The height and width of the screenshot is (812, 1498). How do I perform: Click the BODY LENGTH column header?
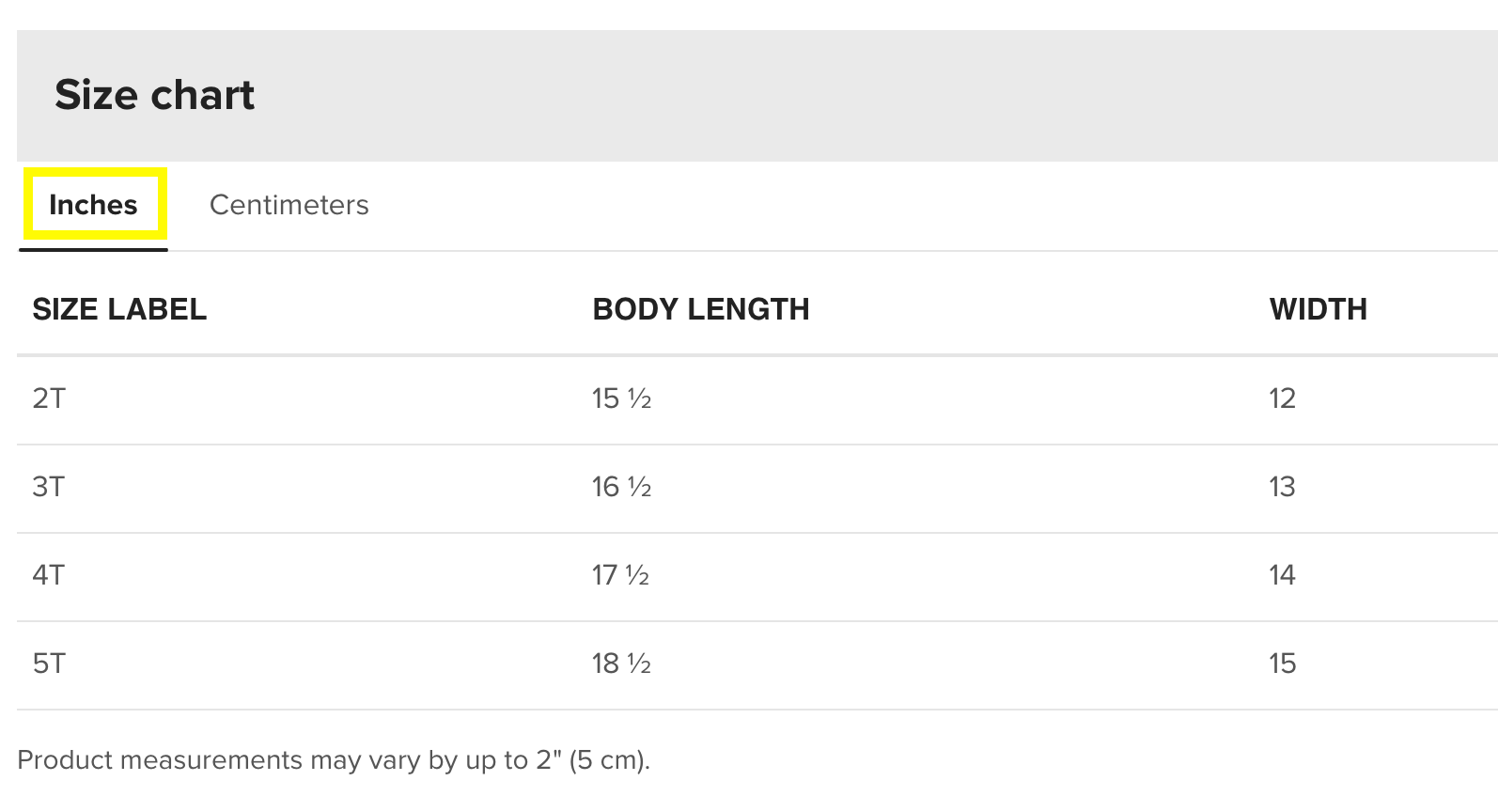(700, 309)
